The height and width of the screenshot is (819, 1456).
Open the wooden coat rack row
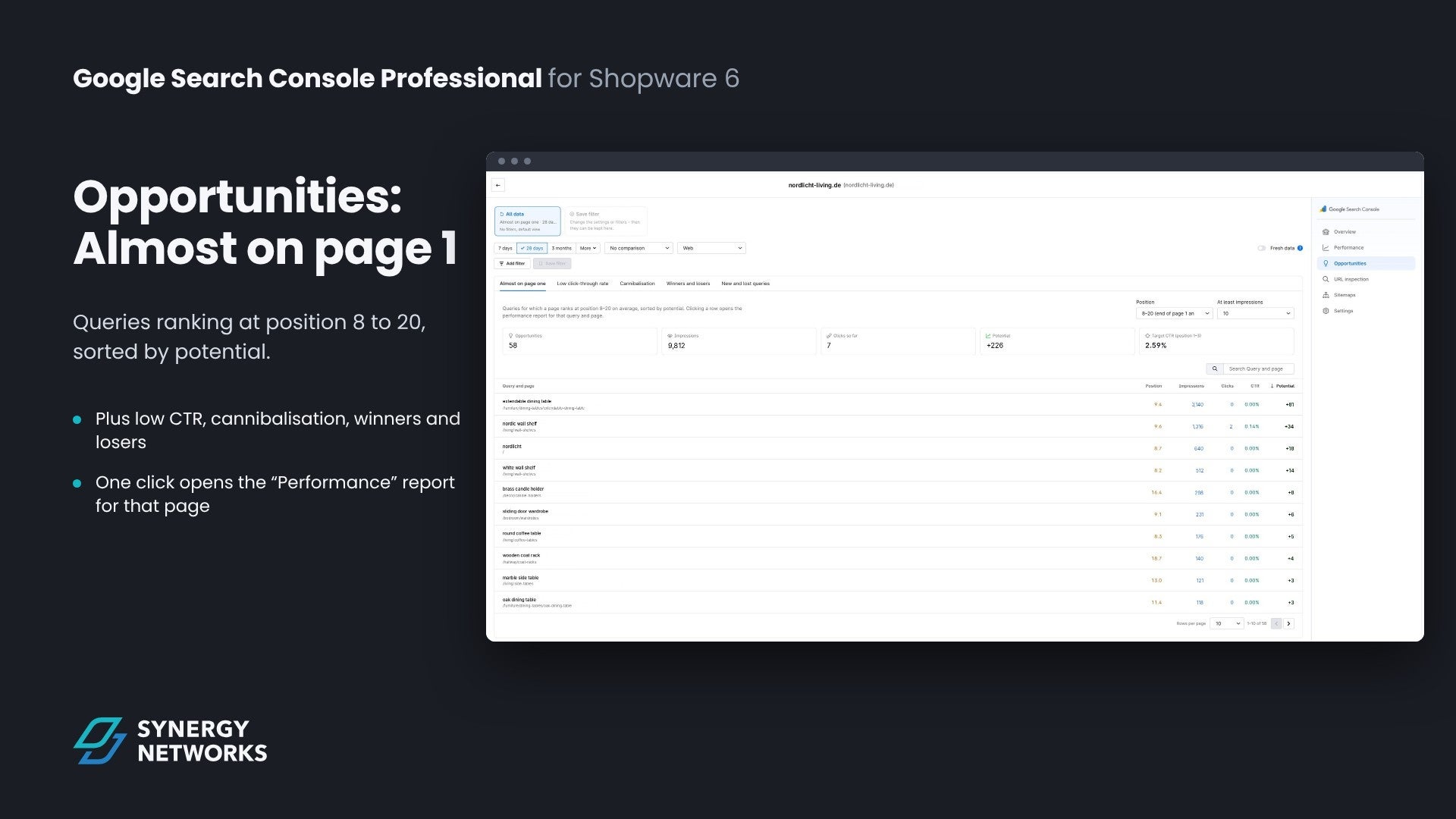pyautogui.click(x=898, y=558)
